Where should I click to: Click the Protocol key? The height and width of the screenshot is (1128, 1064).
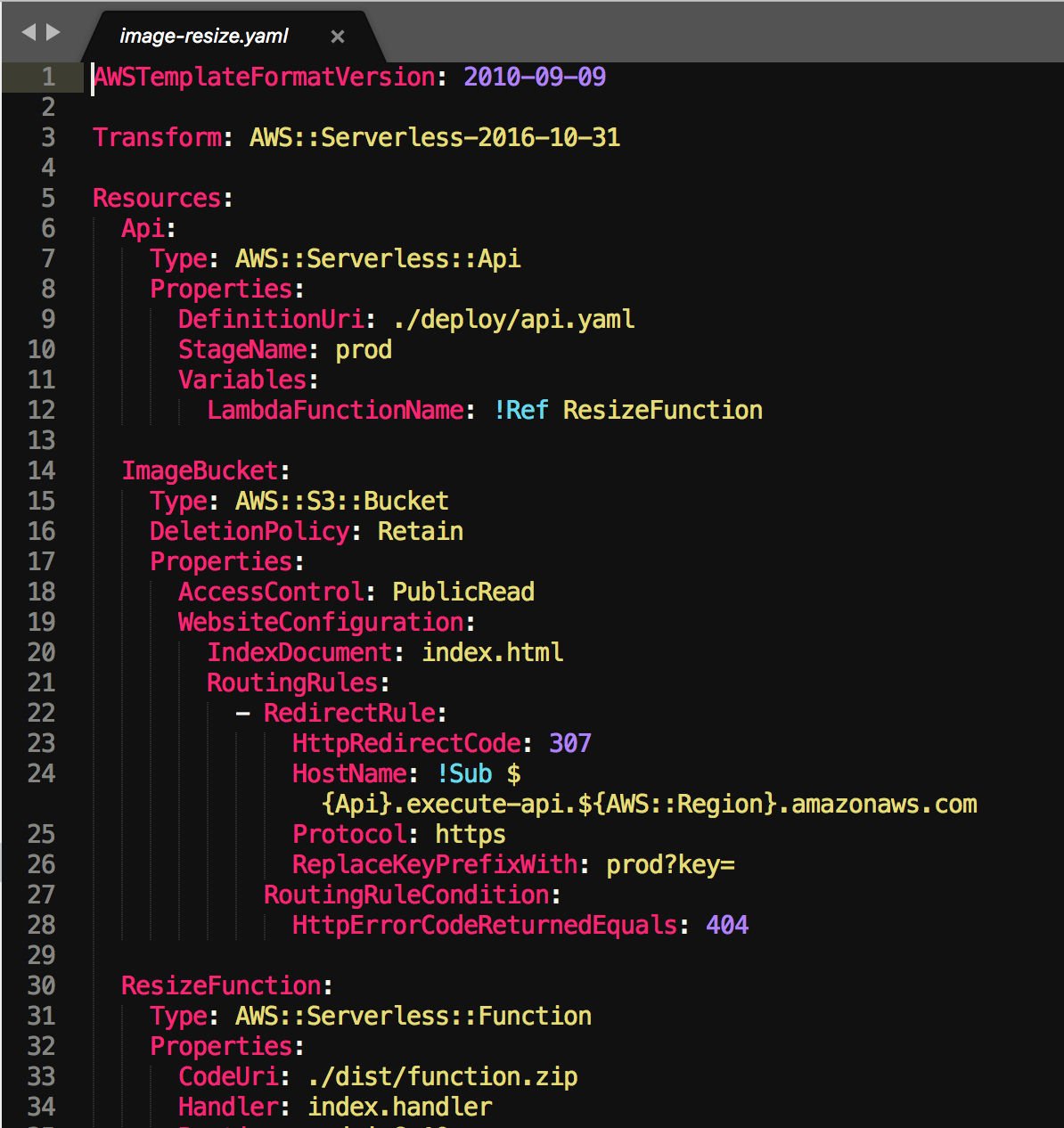[x=349, y=834]
